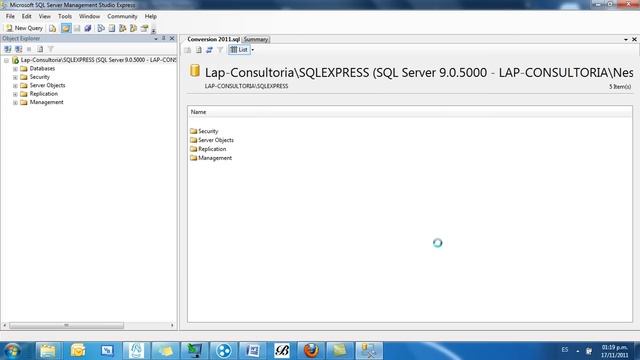Click the Template Explorer icon in main toolbar

pyautogui.click(x=133, y=28)
